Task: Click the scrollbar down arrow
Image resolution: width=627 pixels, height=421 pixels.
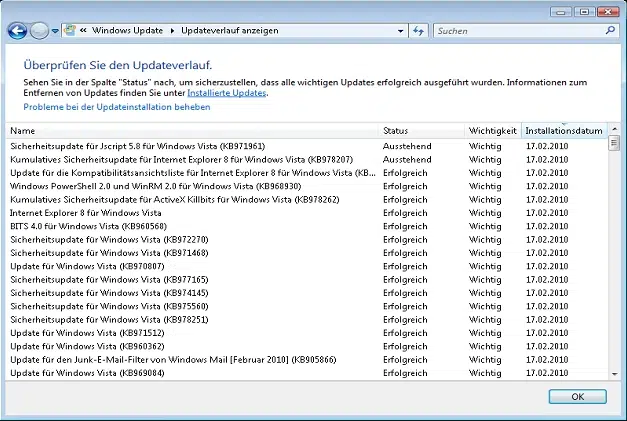Action: click(x=615, y=374)
